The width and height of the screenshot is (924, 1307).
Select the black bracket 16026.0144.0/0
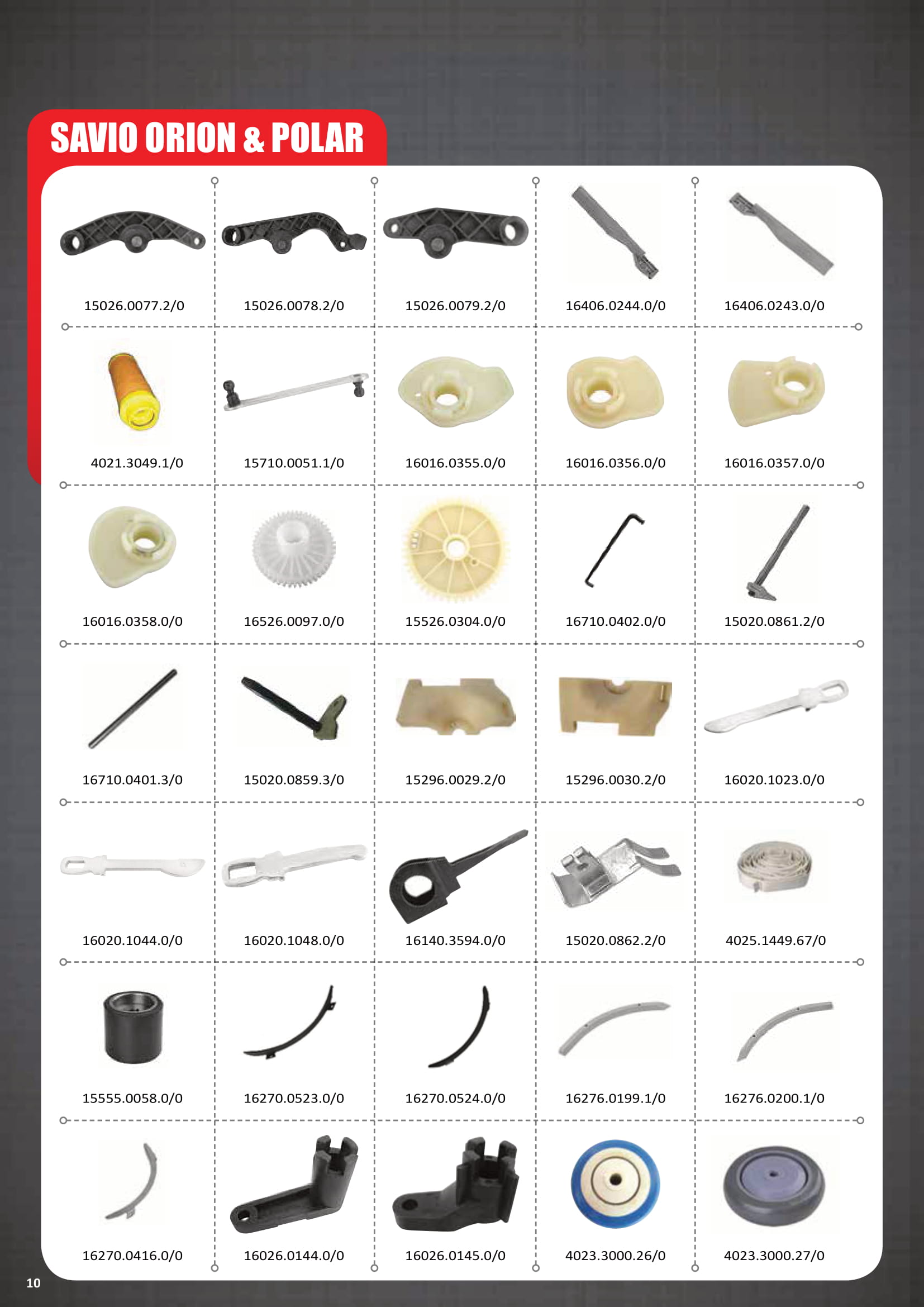[294, 1185]
